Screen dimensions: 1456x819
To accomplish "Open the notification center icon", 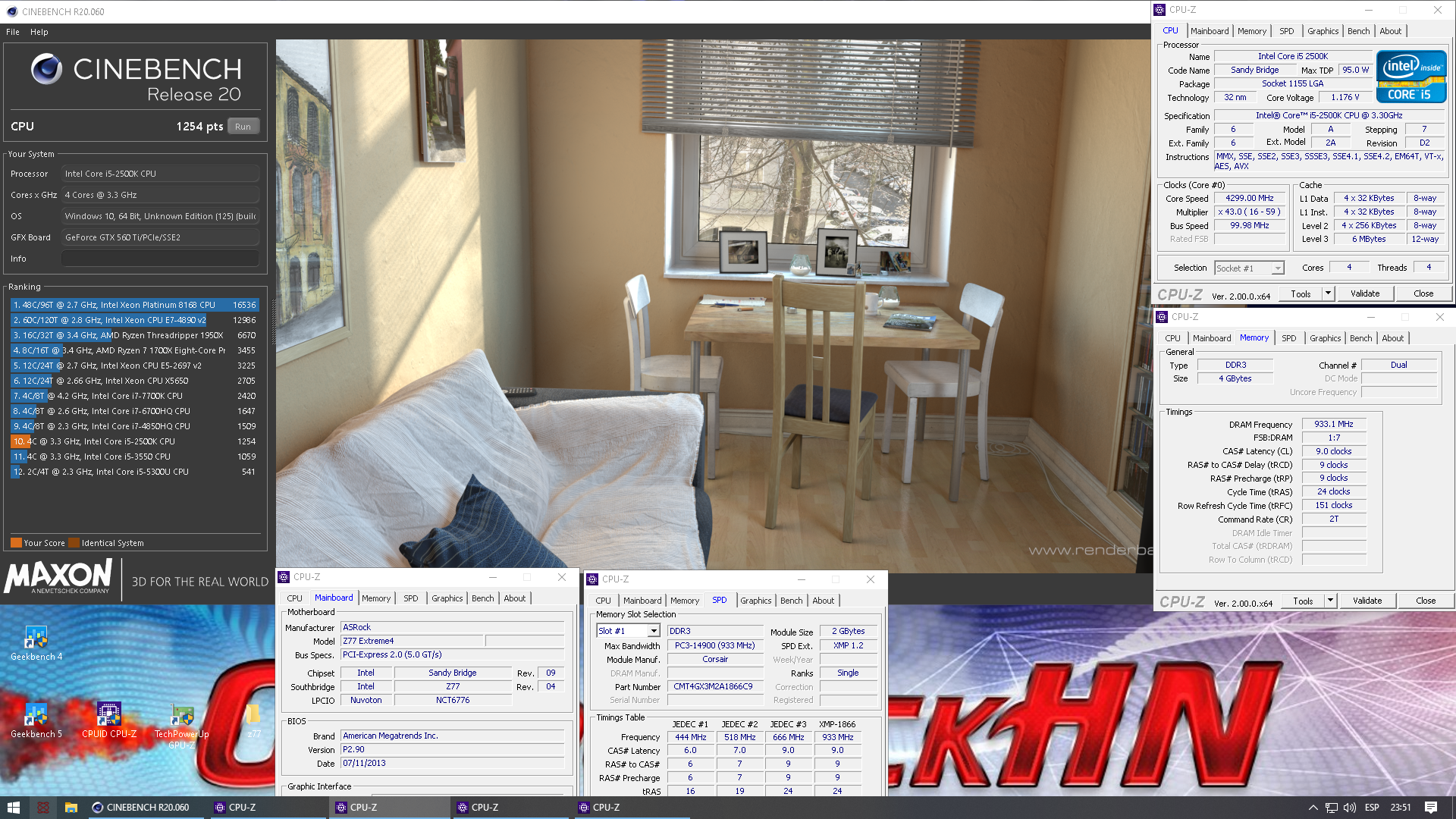I will click(1431, 808).
